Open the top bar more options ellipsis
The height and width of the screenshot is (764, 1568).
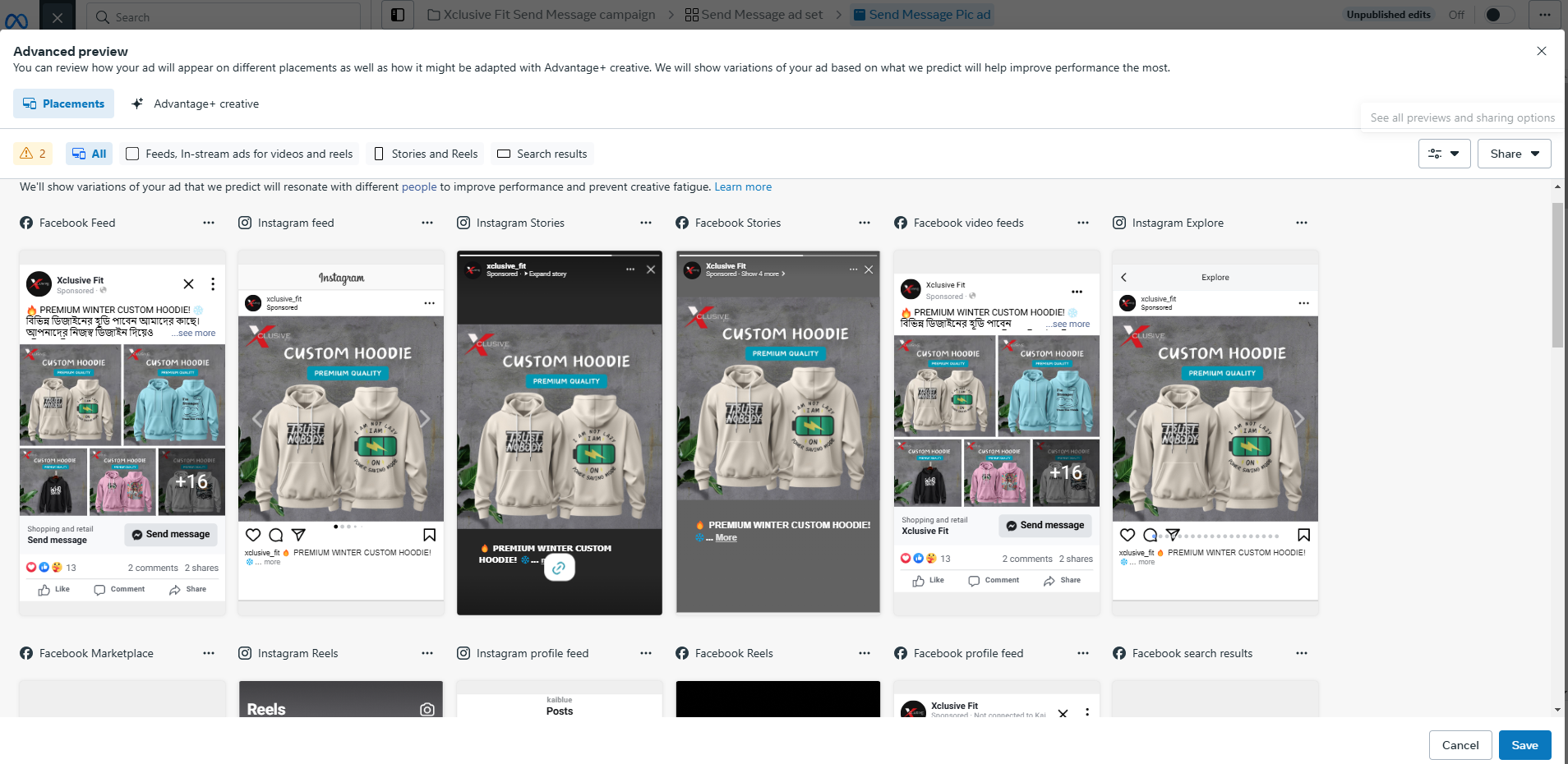click(x=1544, y=15)
